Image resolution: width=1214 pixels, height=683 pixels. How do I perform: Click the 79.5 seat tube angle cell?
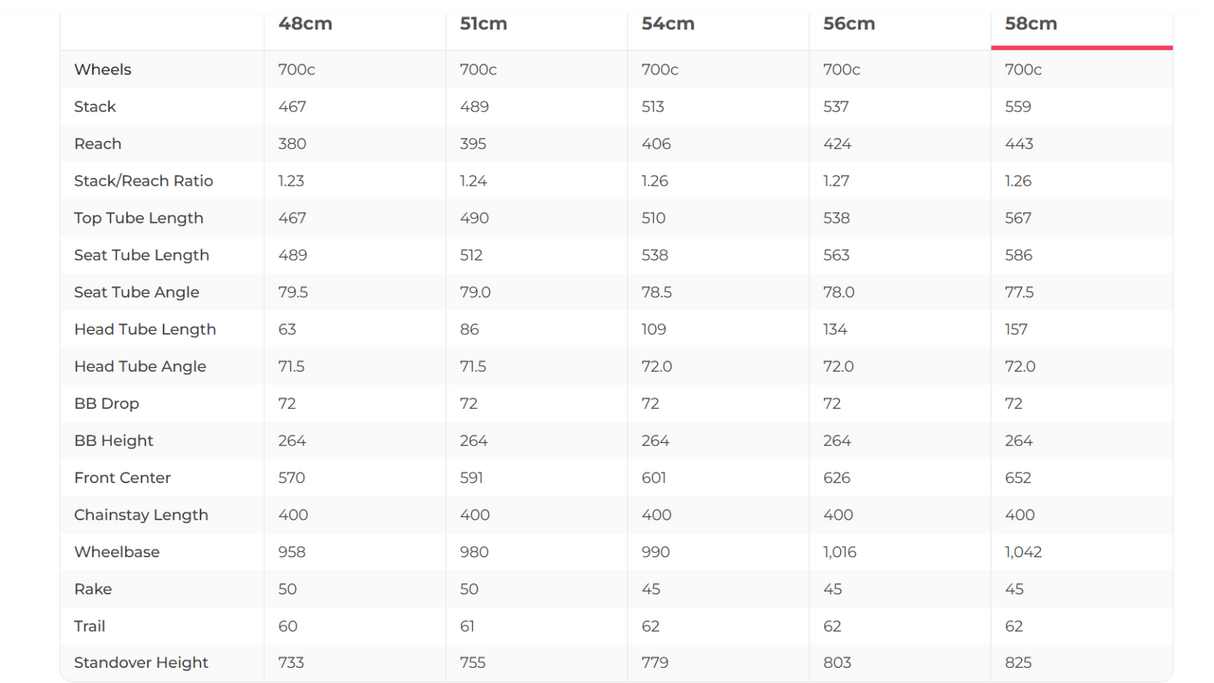(293, 292)
